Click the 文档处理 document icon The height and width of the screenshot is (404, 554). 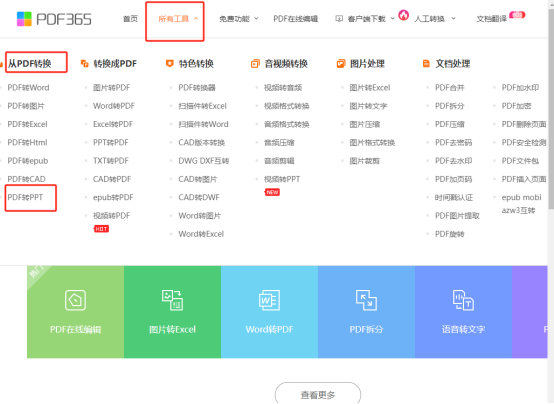coord(426,64)
